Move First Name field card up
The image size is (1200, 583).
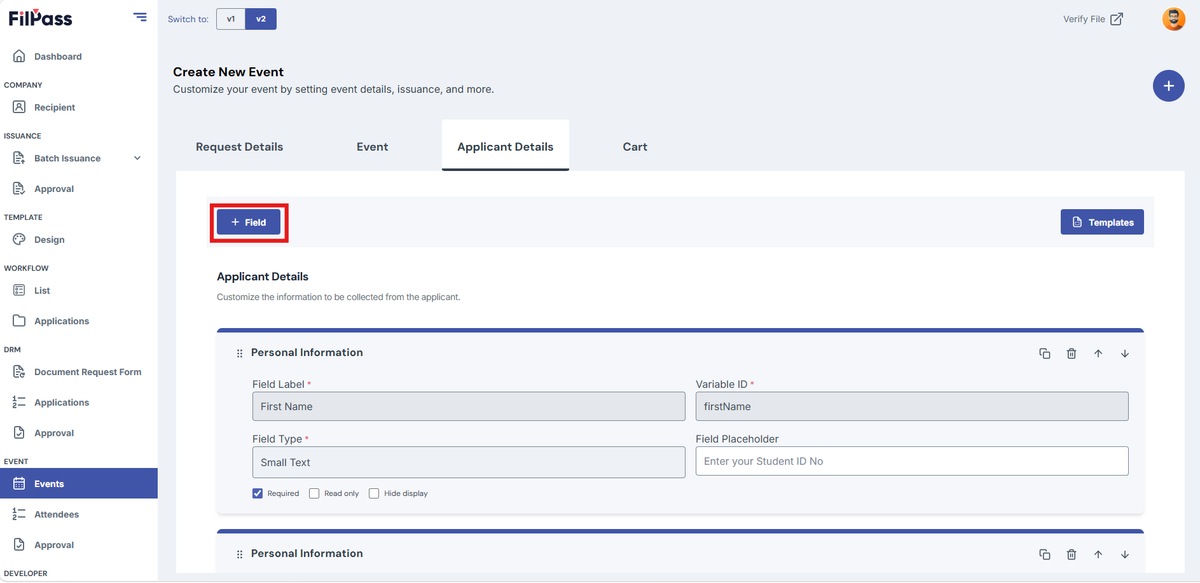[x=1098, y=353]
